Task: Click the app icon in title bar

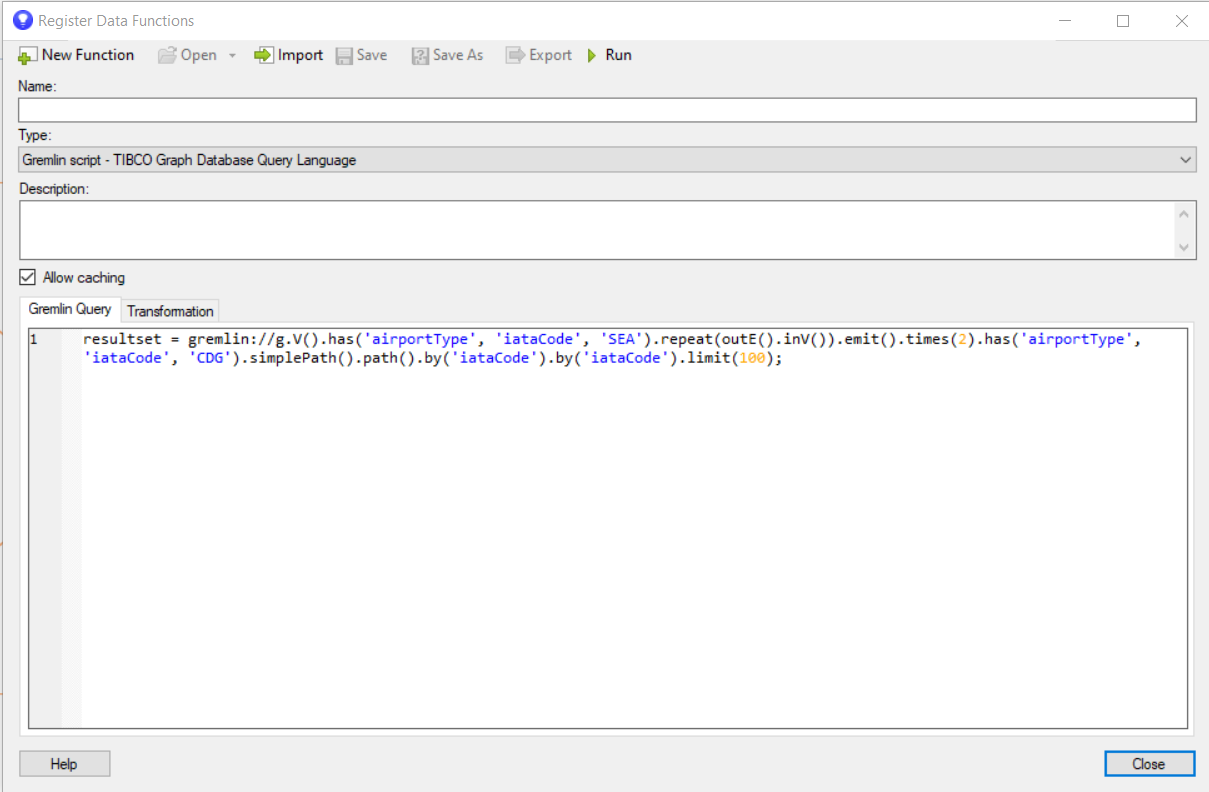Action: pyautogui.click(x=22, y=20)
